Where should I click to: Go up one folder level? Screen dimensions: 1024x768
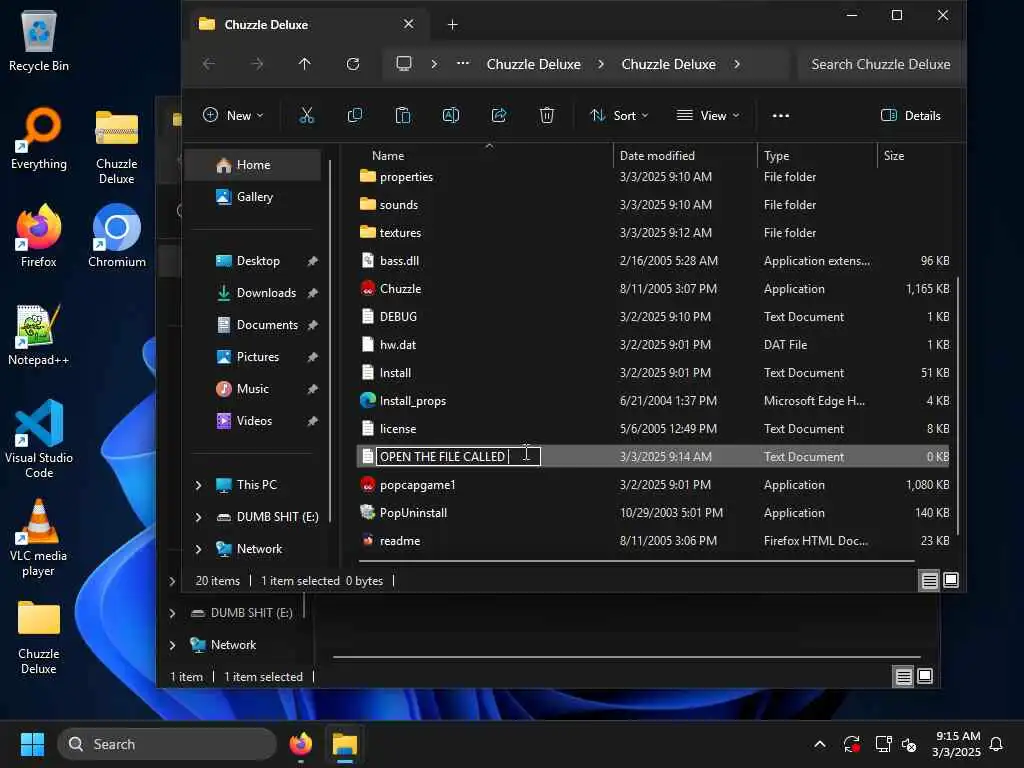tap(304, 64)
